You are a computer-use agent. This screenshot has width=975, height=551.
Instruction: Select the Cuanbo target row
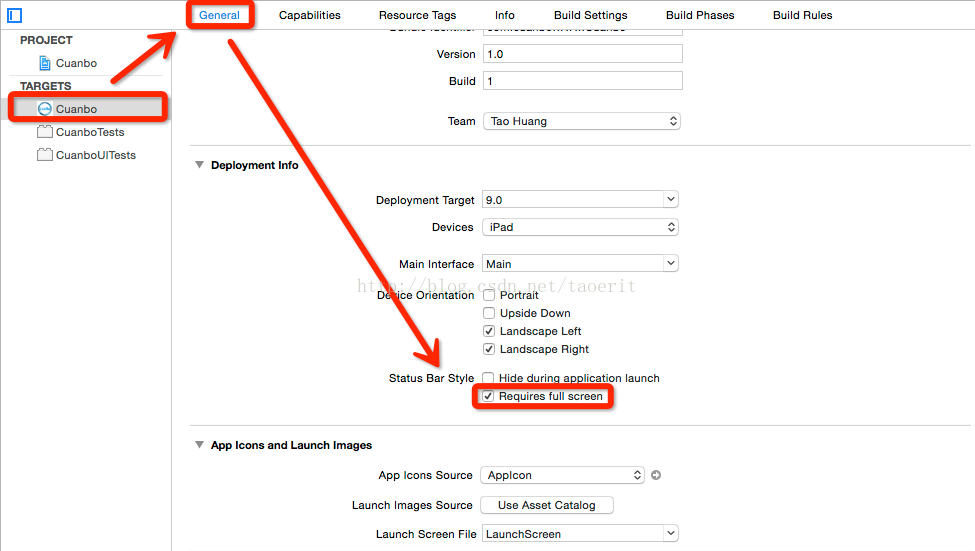coord(87,109)
